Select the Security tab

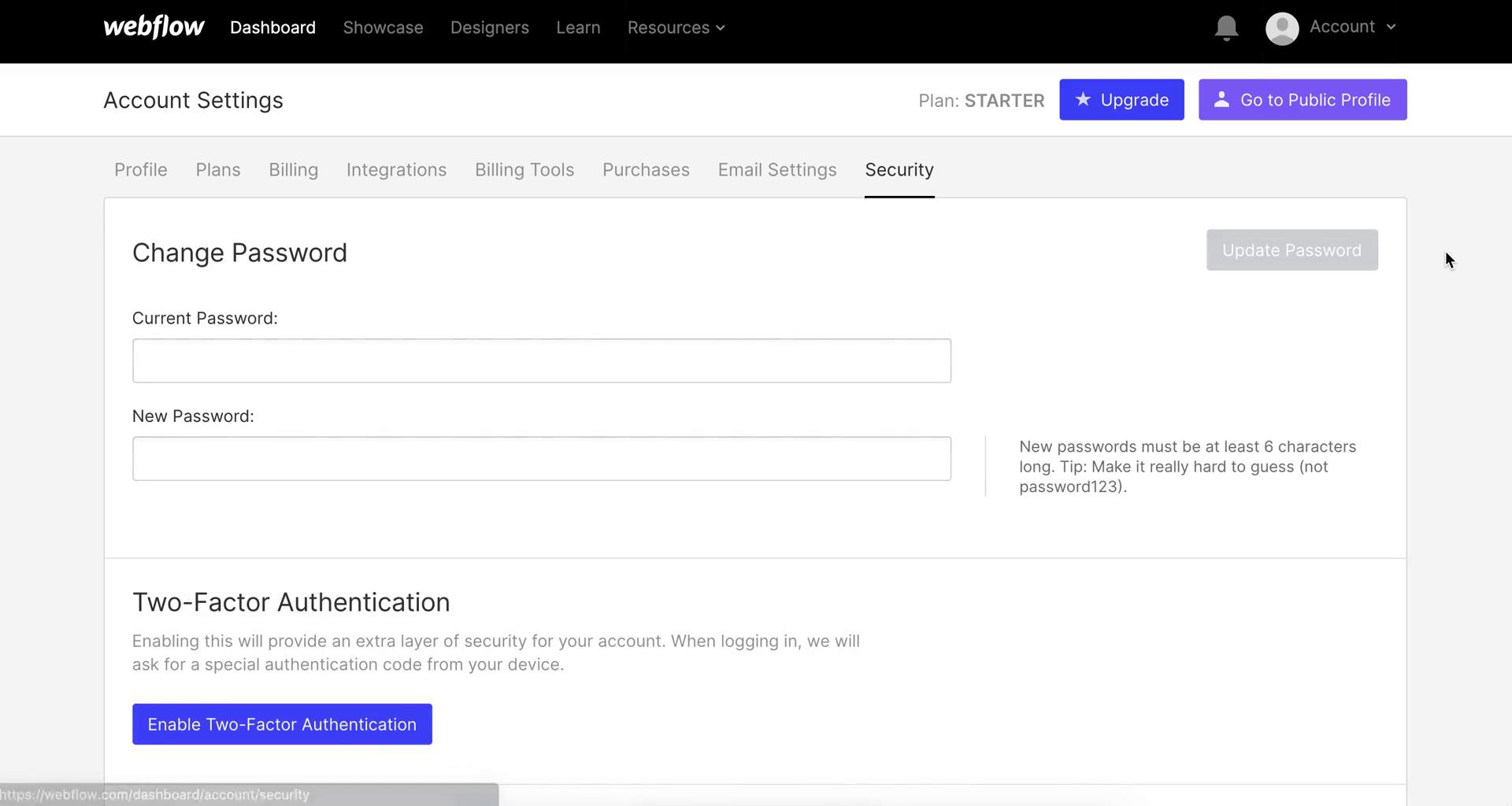point(899,170)
